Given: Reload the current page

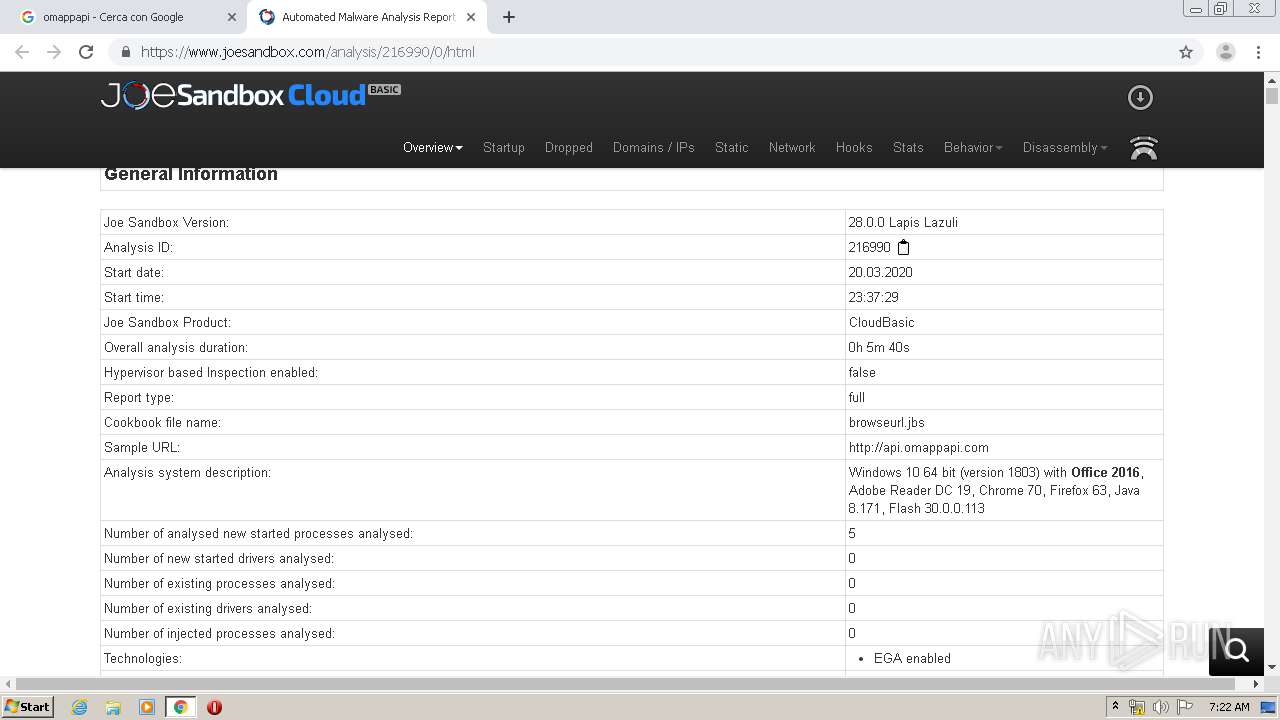Looking at the screenshot, I should (x=86, y=52).
